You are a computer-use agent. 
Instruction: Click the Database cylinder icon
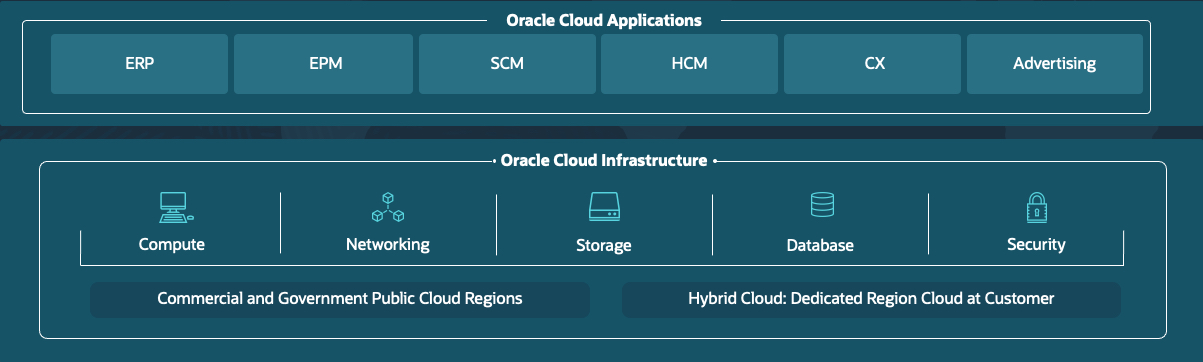[x=822, y=206]
